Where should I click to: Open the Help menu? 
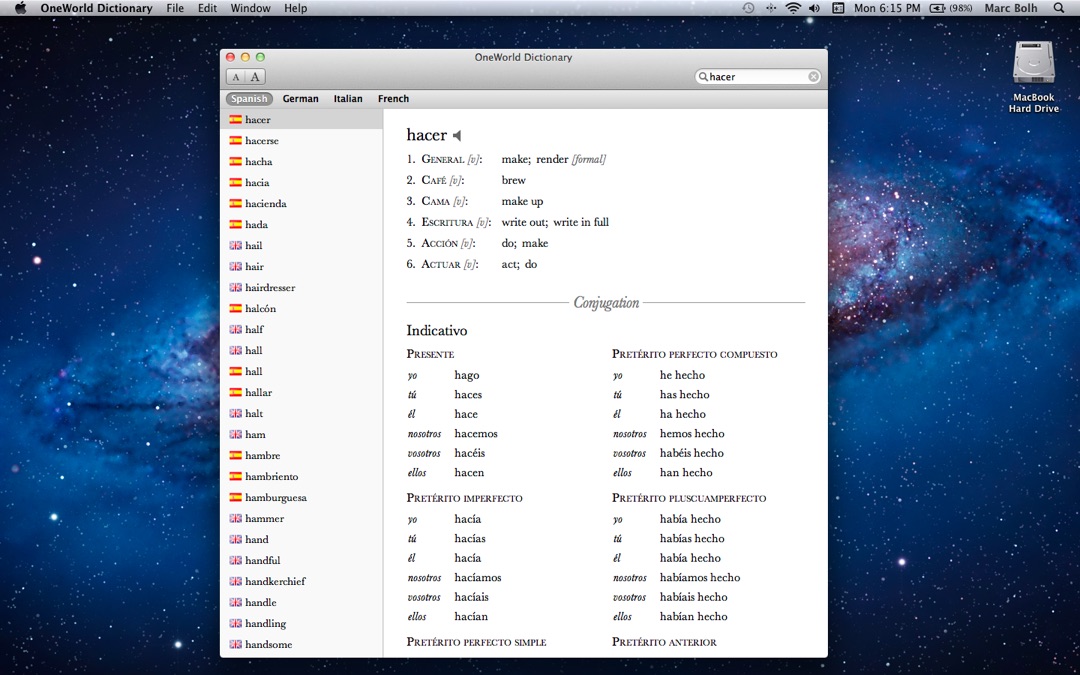click(295, 8)
